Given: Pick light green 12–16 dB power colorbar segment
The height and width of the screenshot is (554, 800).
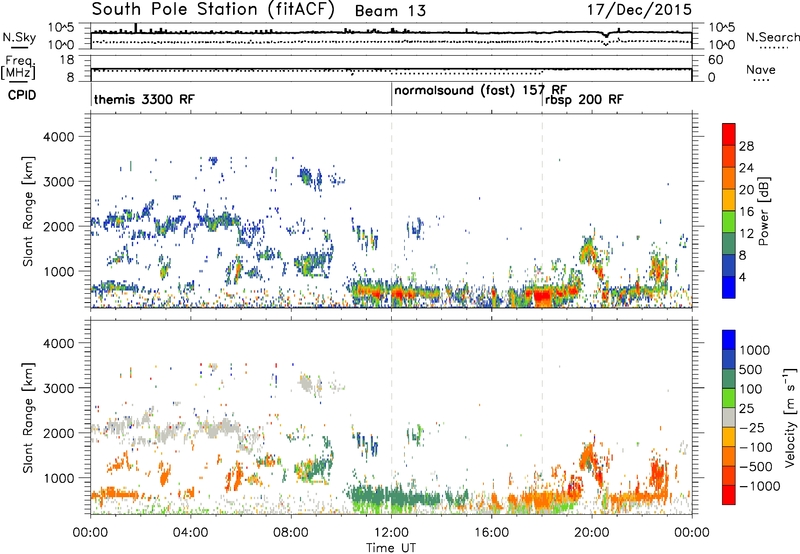Looking at the screenshot, I should pyautogui.click(x=729, y=222).
